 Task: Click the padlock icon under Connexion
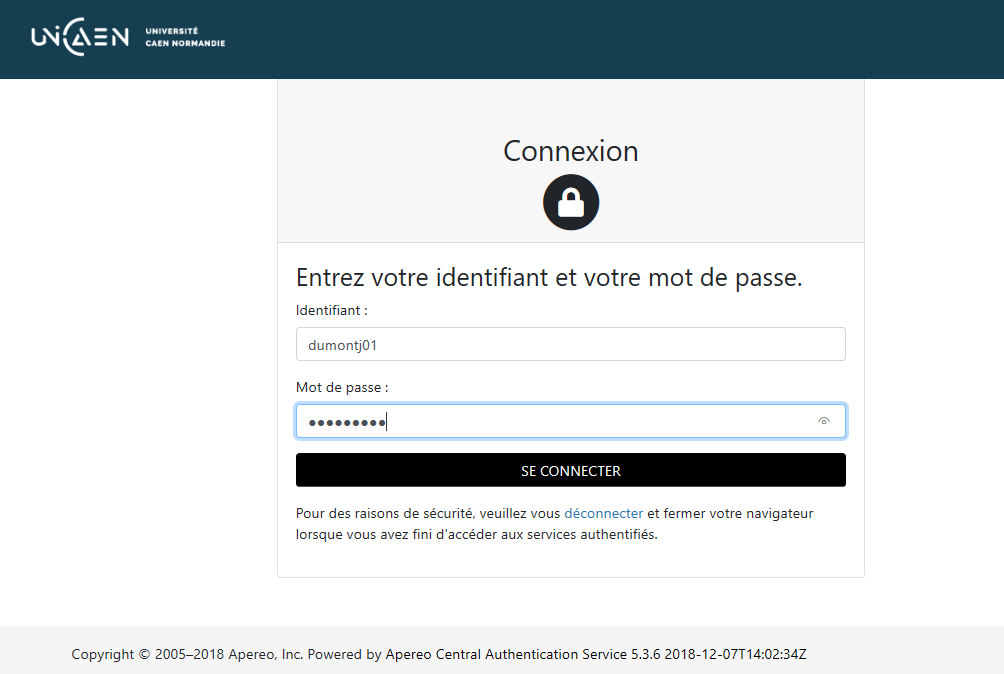570,202
